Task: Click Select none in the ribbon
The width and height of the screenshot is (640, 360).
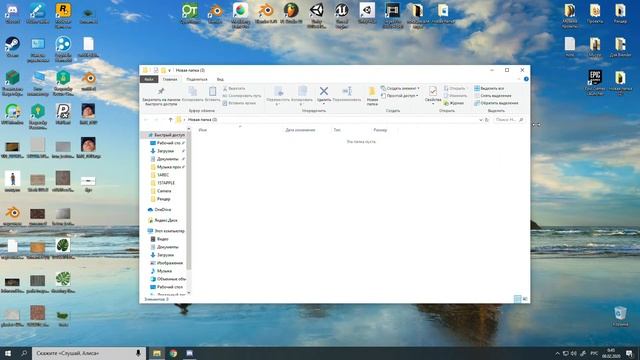Action: (x=493, y=96)
